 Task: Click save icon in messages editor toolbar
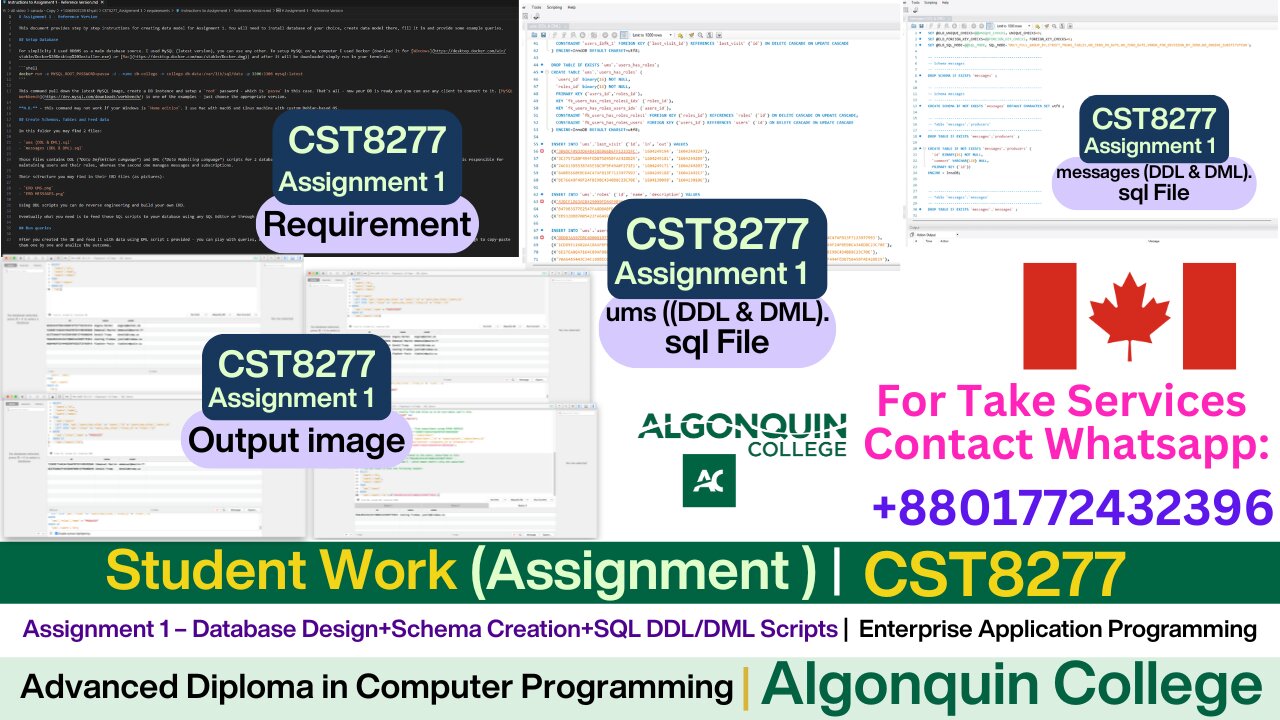[x=921, y=26]
